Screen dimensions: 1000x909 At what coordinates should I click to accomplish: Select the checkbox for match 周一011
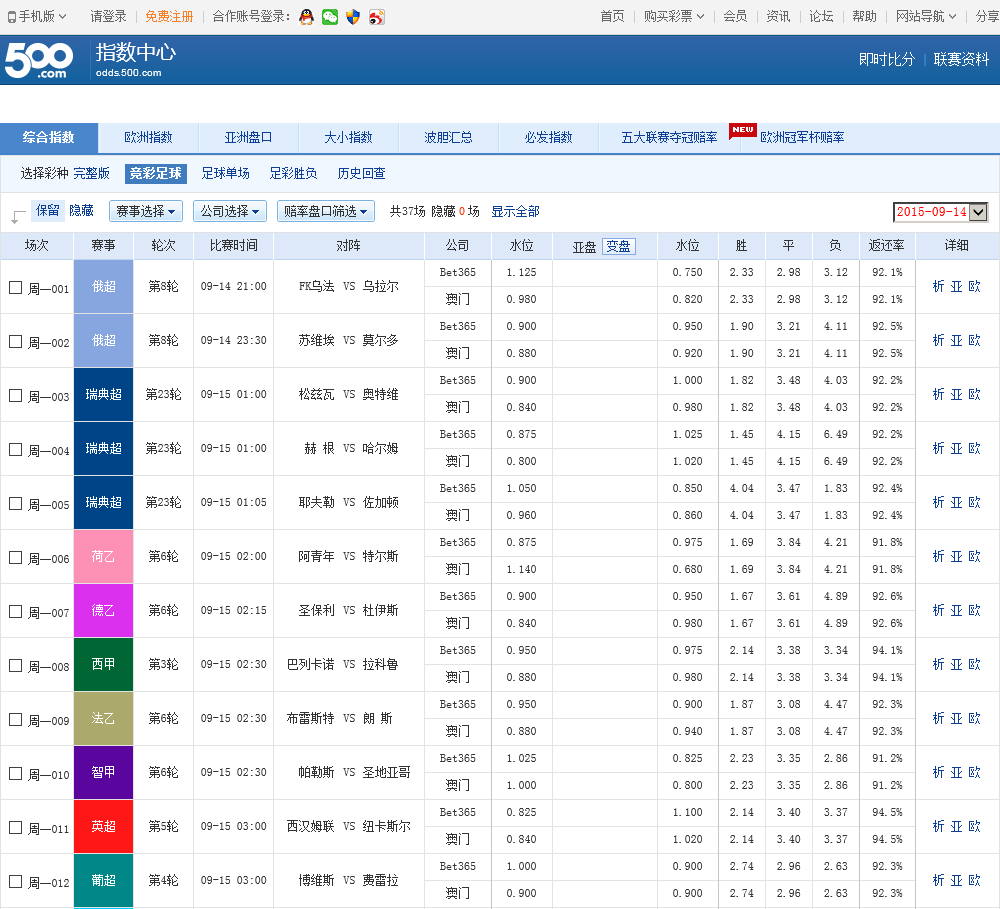(x=15, y=827)
